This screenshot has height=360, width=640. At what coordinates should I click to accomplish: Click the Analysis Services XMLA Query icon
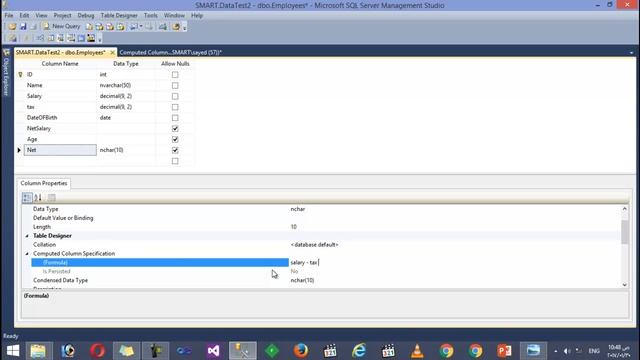coord(121,27)
